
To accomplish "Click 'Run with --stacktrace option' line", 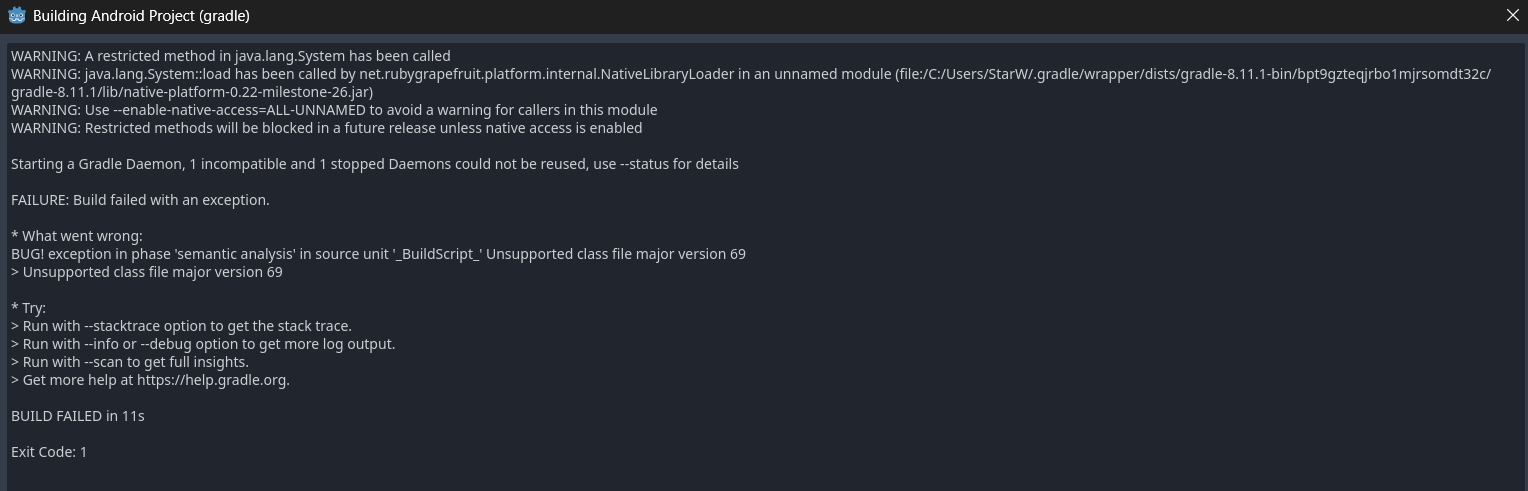I will [181, 326].
